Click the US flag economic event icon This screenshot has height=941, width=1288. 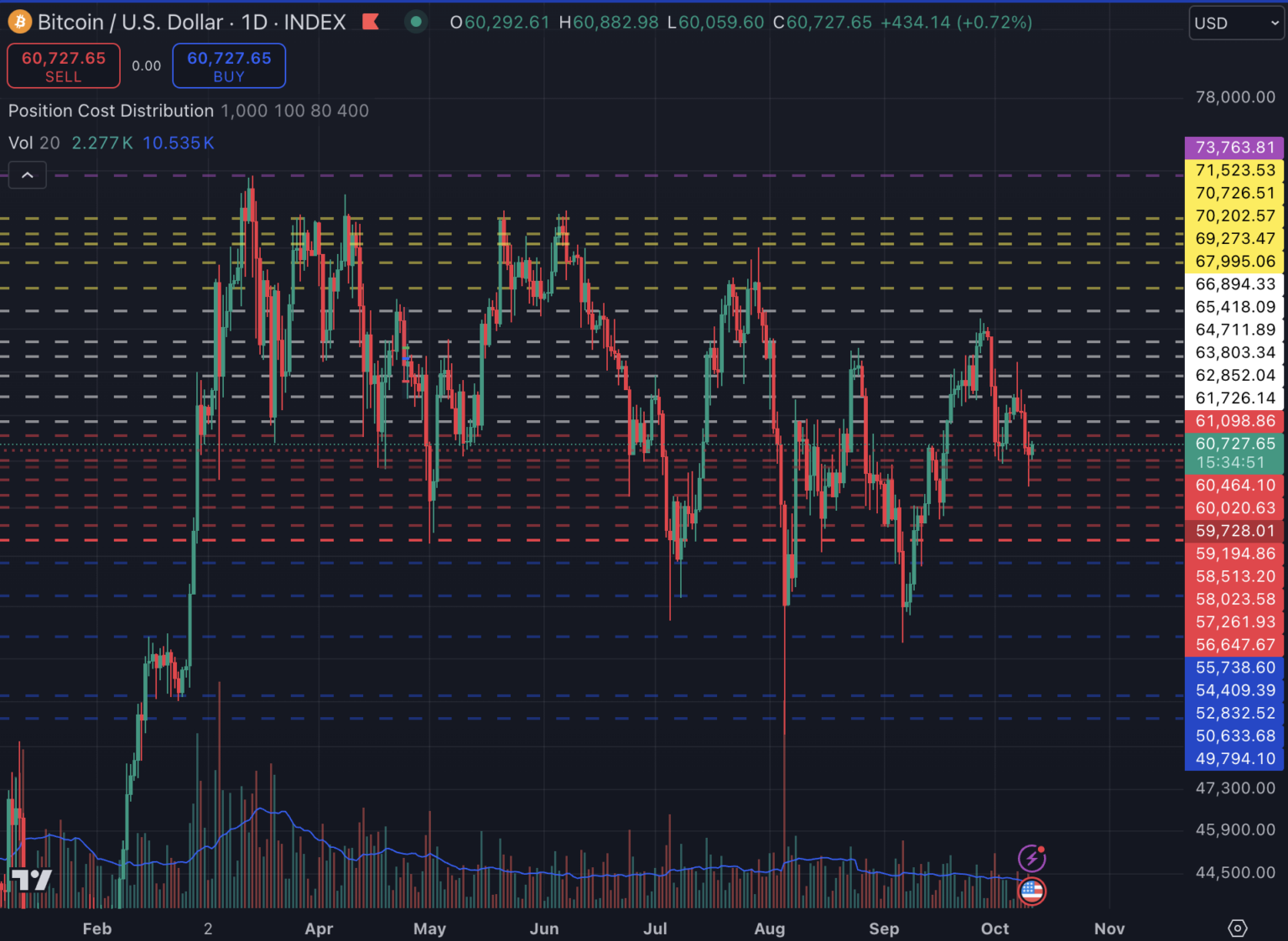pos(1032,892)
